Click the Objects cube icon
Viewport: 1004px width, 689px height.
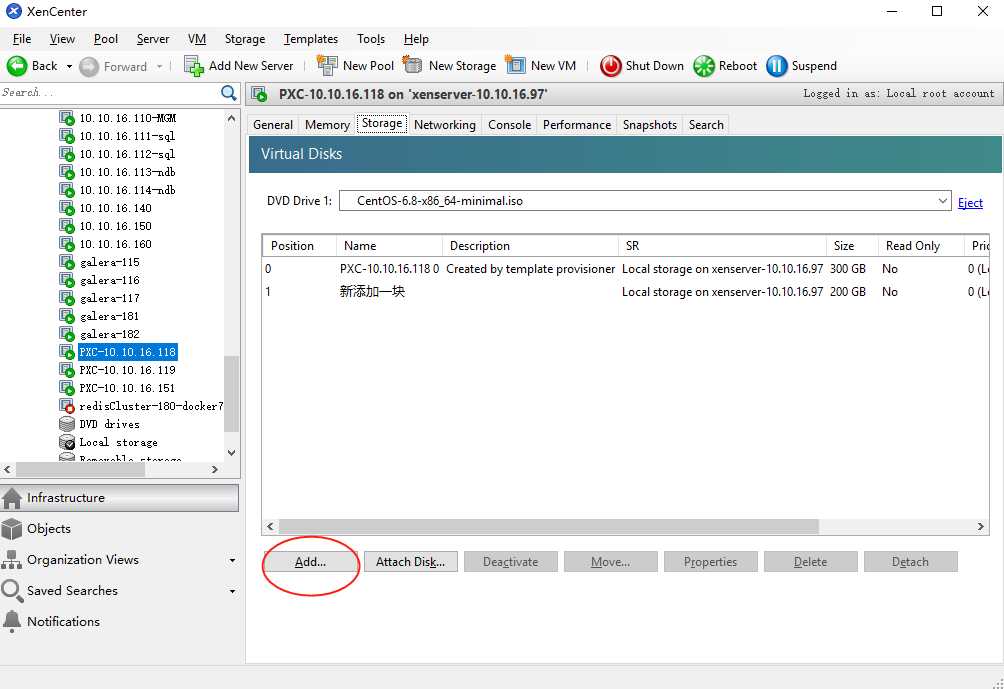point(12,529)
